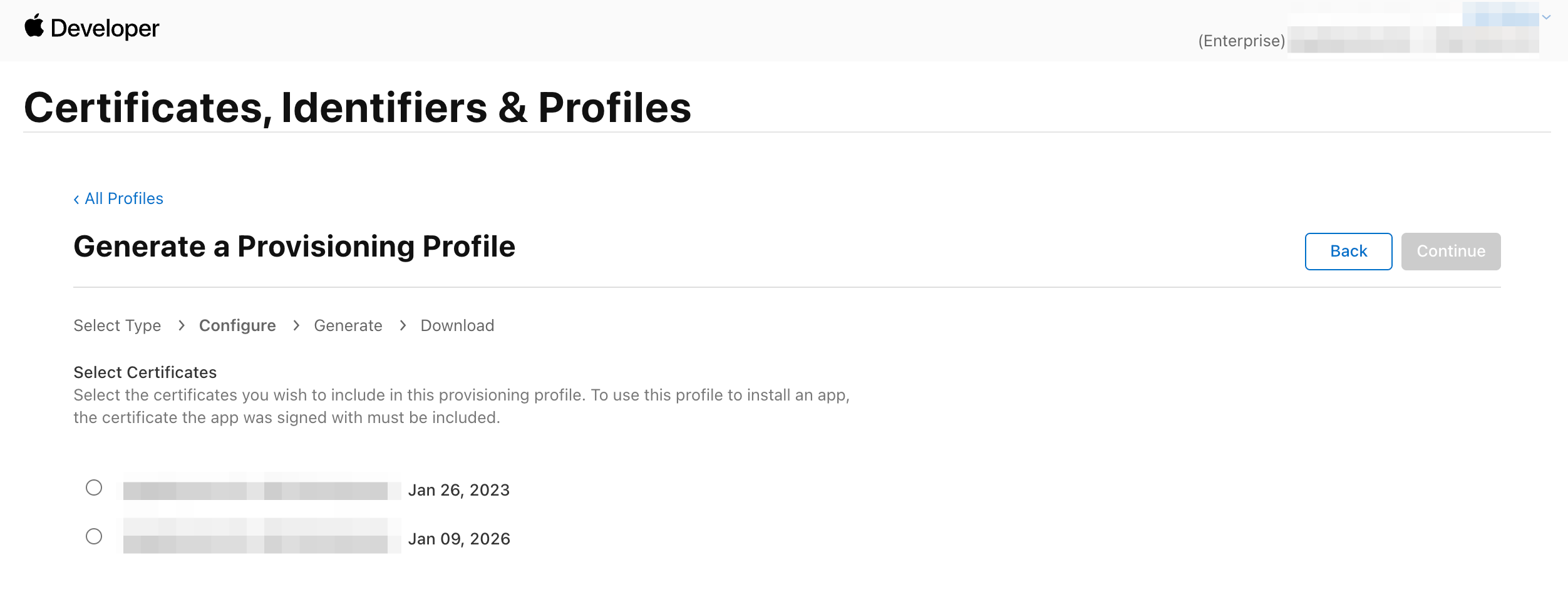Open the blurred account name menu
This screenshot has width=1568, height=607.
click(x=1500, y=18)
